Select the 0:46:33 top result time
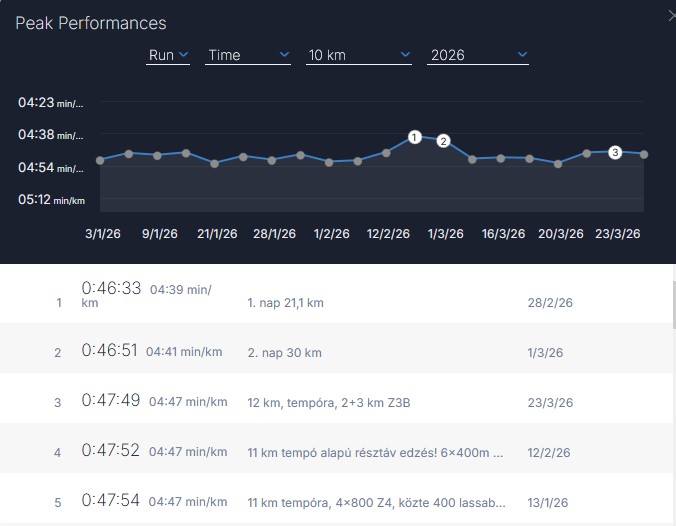The width and height of the screenshot is (676, 526). coord(111,288)
